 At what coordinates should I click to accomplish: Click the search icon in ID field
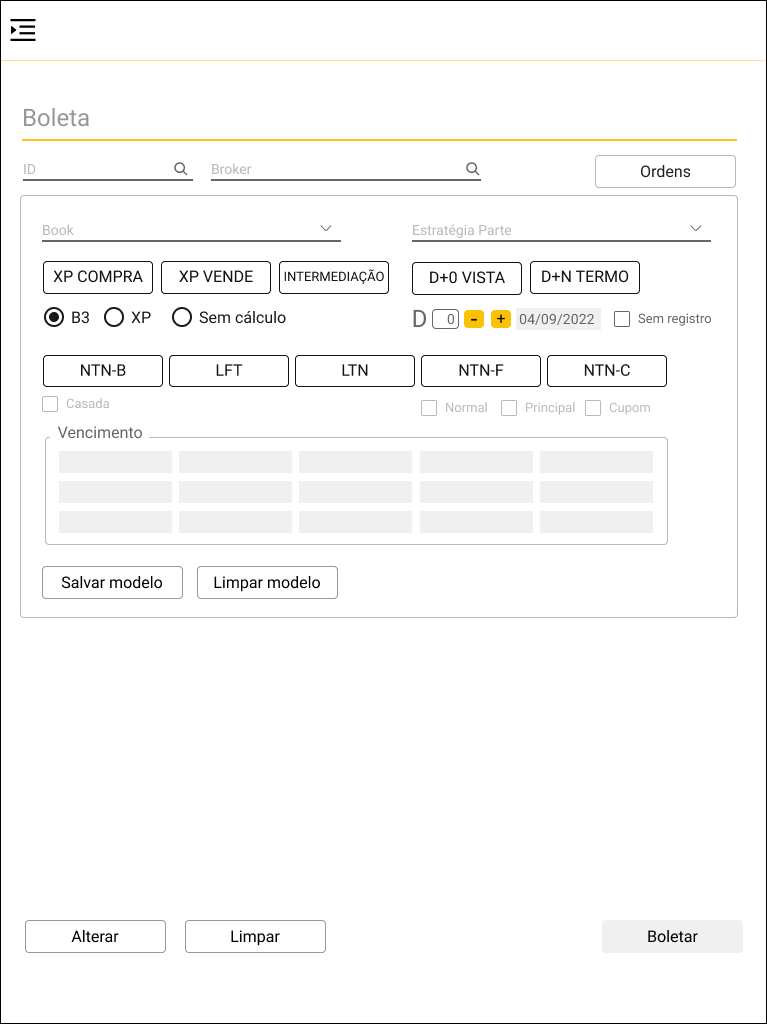181,169
